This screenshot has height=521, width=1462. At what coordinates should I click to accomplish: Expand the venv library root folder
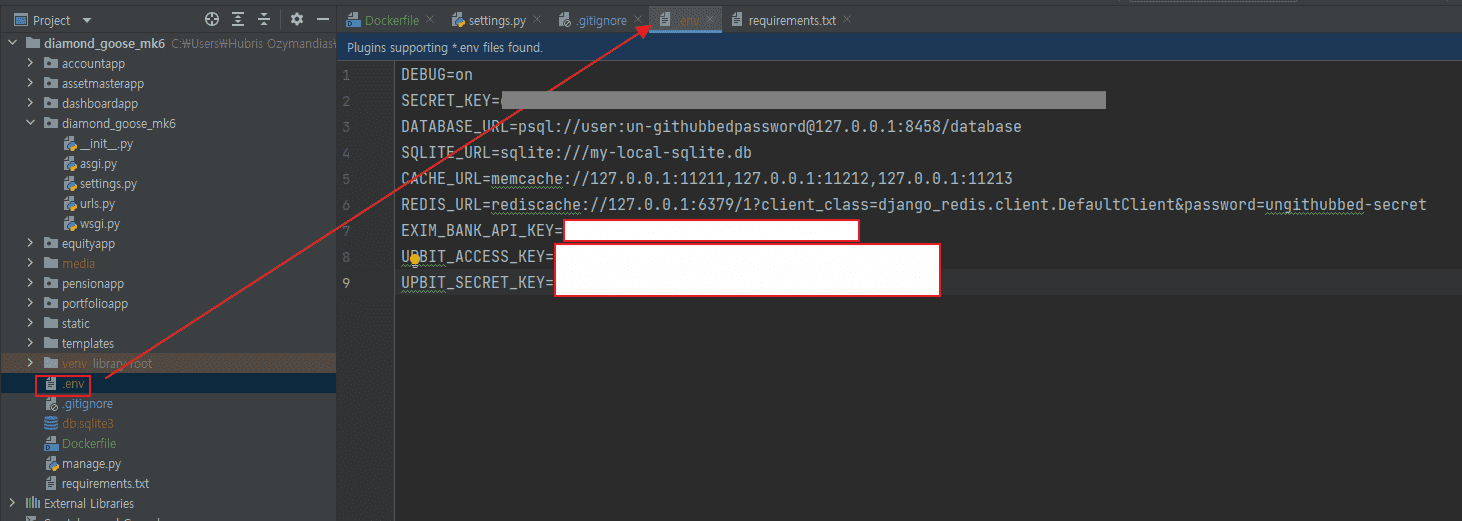pyautogui.click(x=30, y=363)
